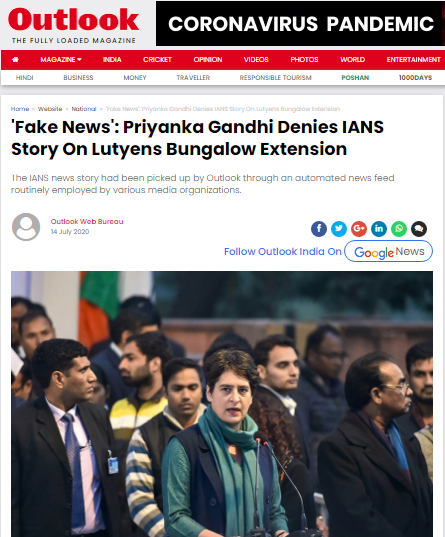Share article on LinkedIn
Viewport: 445px width, 537px height.
pyautogui.click(x=379, y=228)
